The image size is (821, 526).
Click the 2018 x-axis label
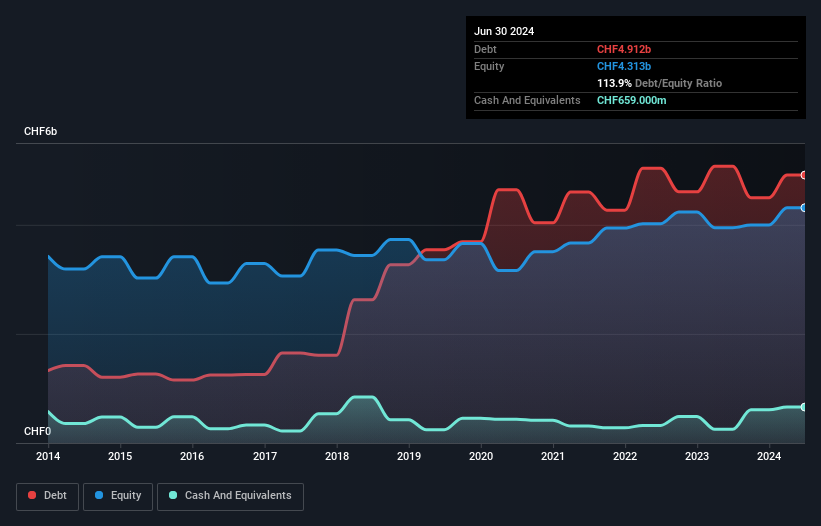337,456
